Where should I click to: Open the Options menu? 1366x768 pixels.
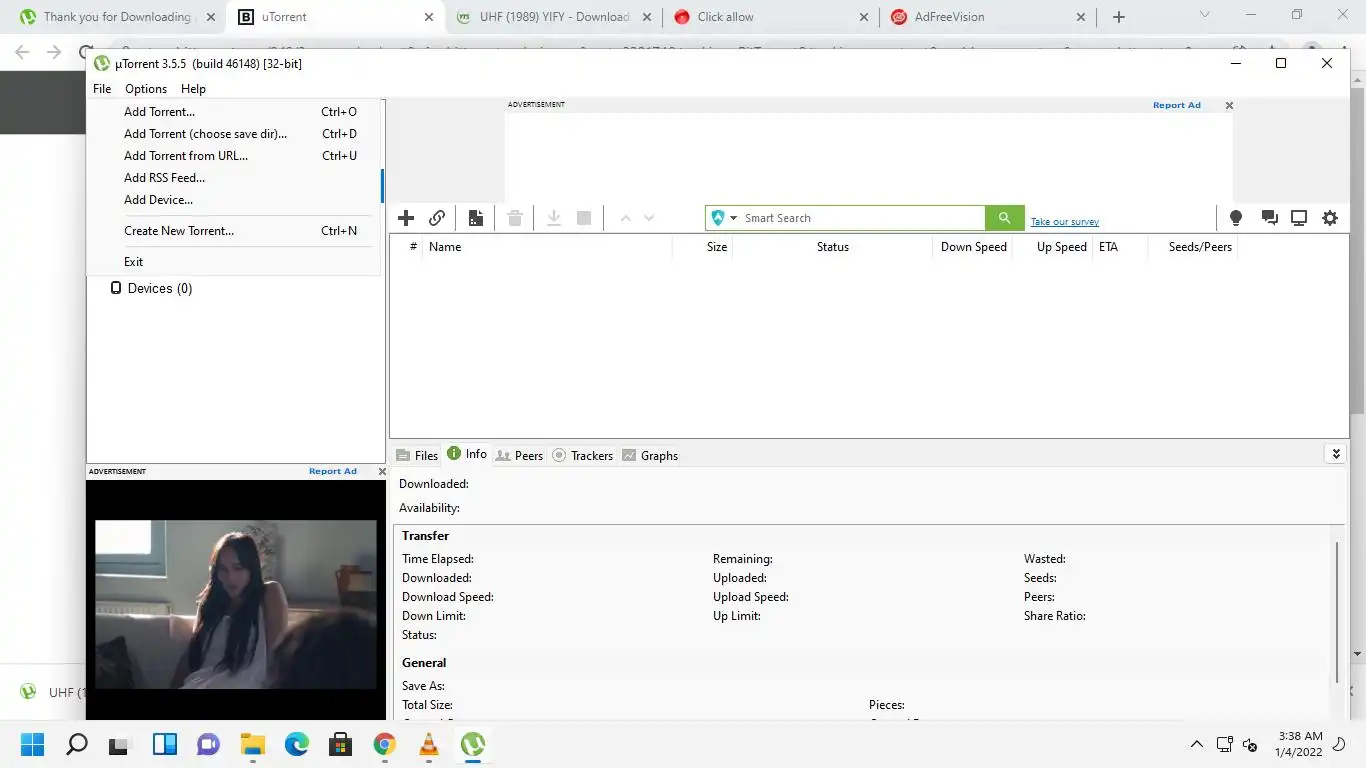click(x=146, y=89)
